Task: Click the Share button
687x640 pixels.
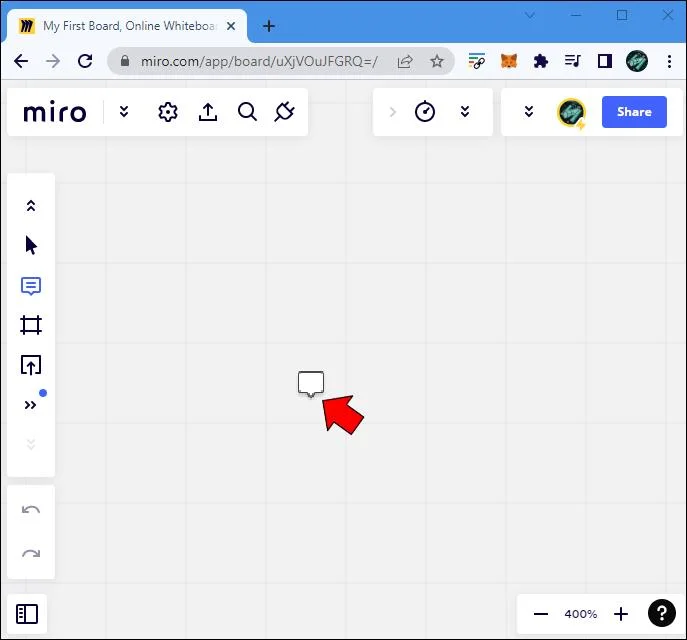Action: pos(634,112)
